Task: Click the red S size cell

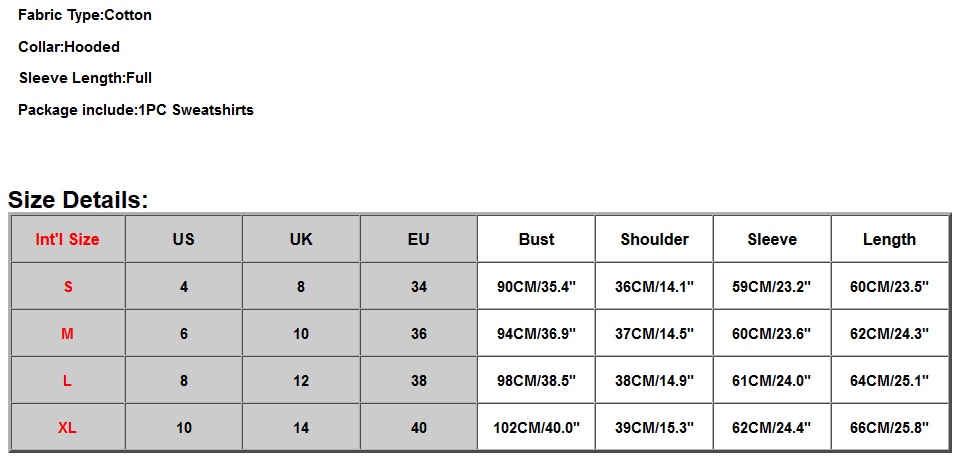Action: (x=68, y=286)
